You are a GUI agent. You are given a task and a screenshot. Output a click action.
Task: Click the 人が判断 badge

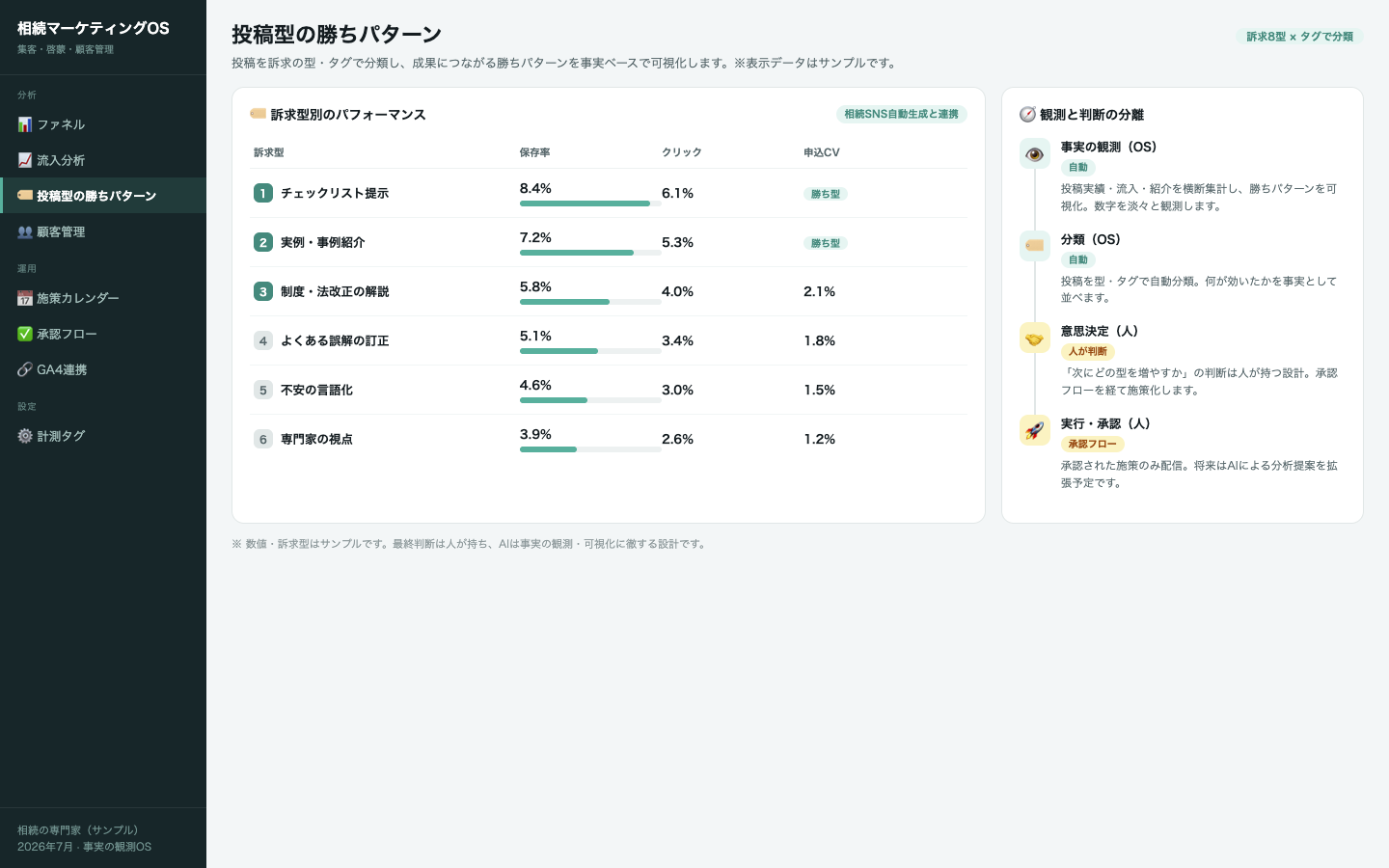click(1087, 352)
